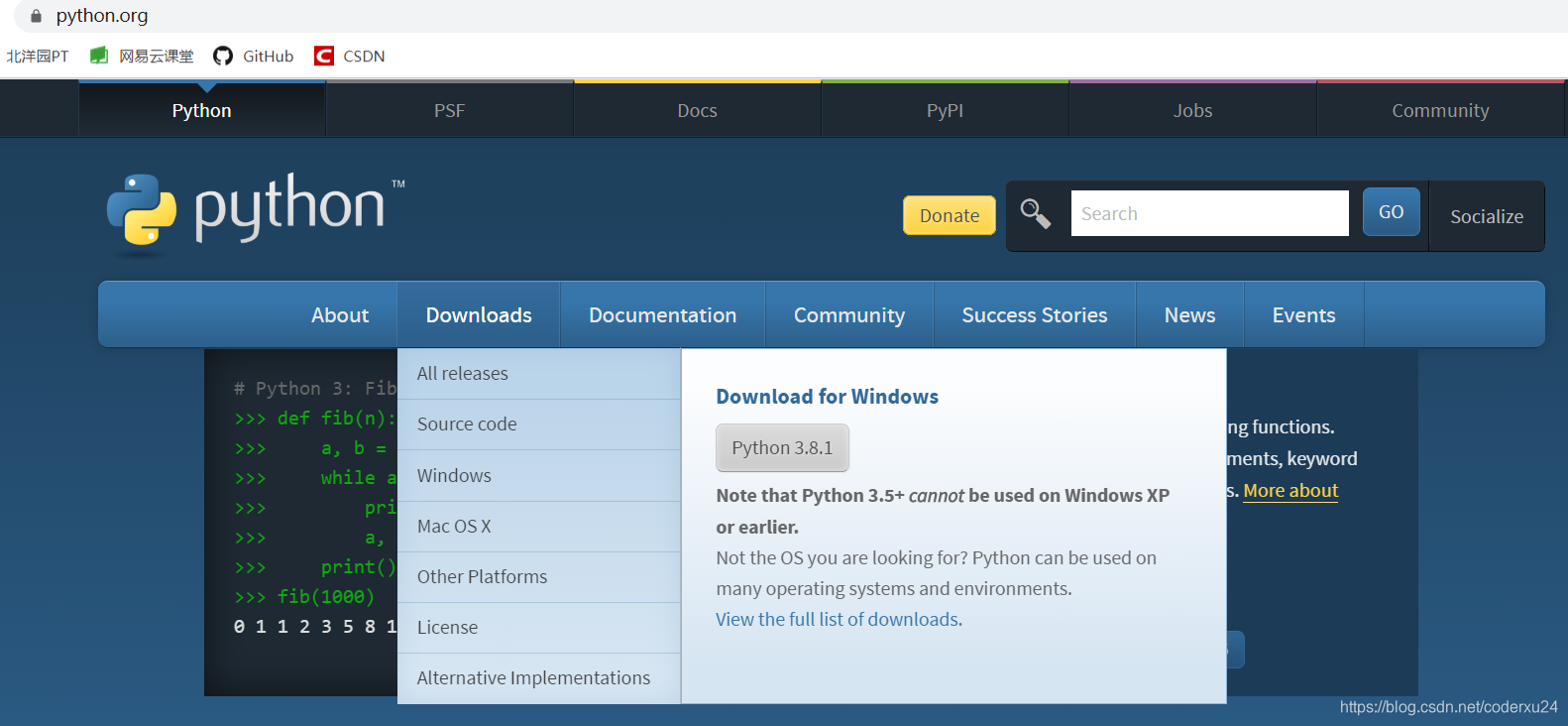Click the More about link

[x=1290, y=491]
